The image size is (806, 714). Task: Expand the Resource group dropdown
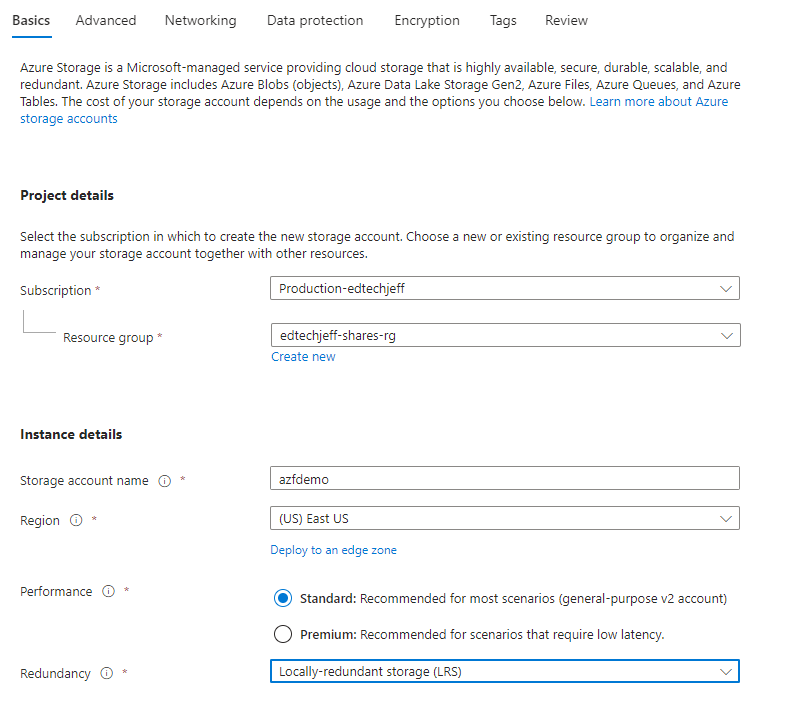(504, 336)
